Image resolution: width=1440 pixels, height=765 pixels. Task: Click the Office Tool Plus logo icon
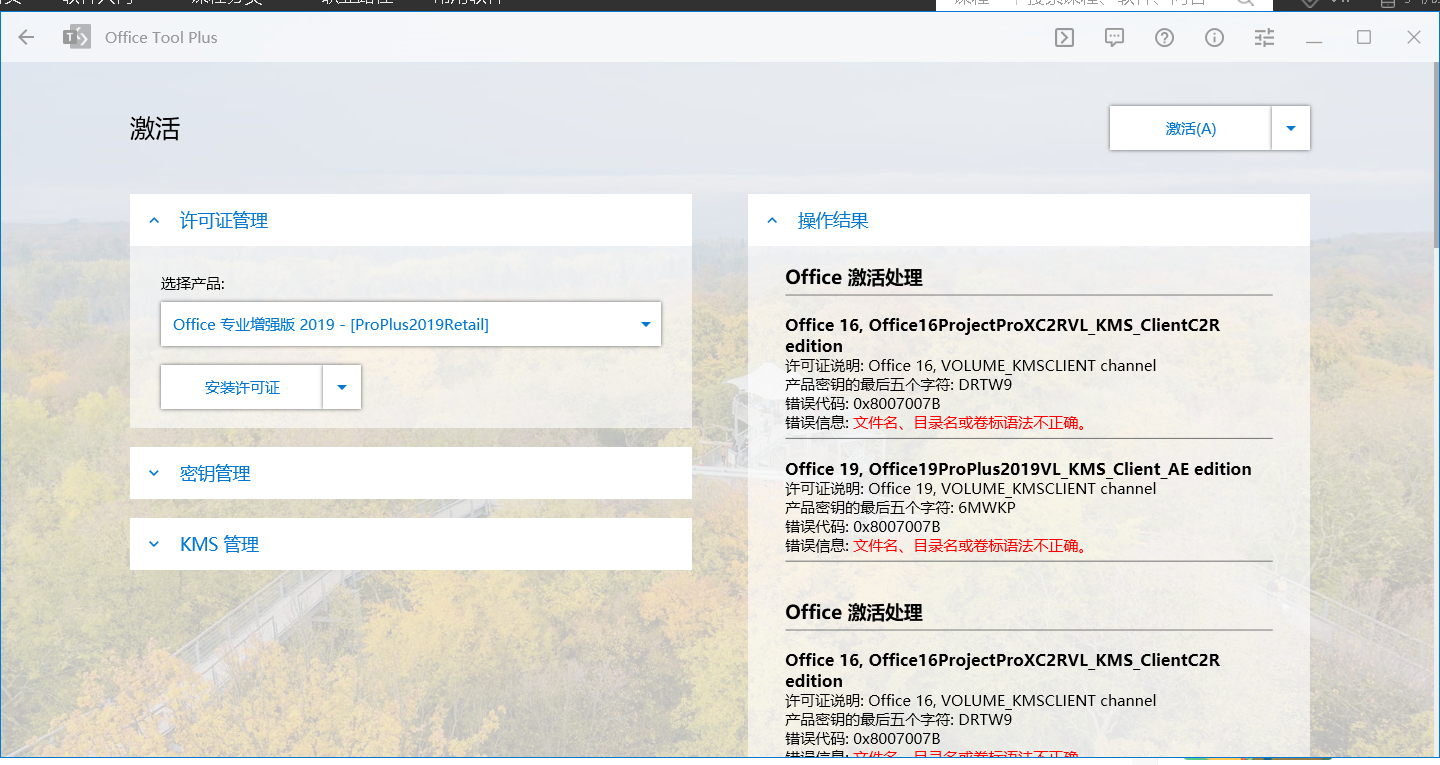(76, 37)
